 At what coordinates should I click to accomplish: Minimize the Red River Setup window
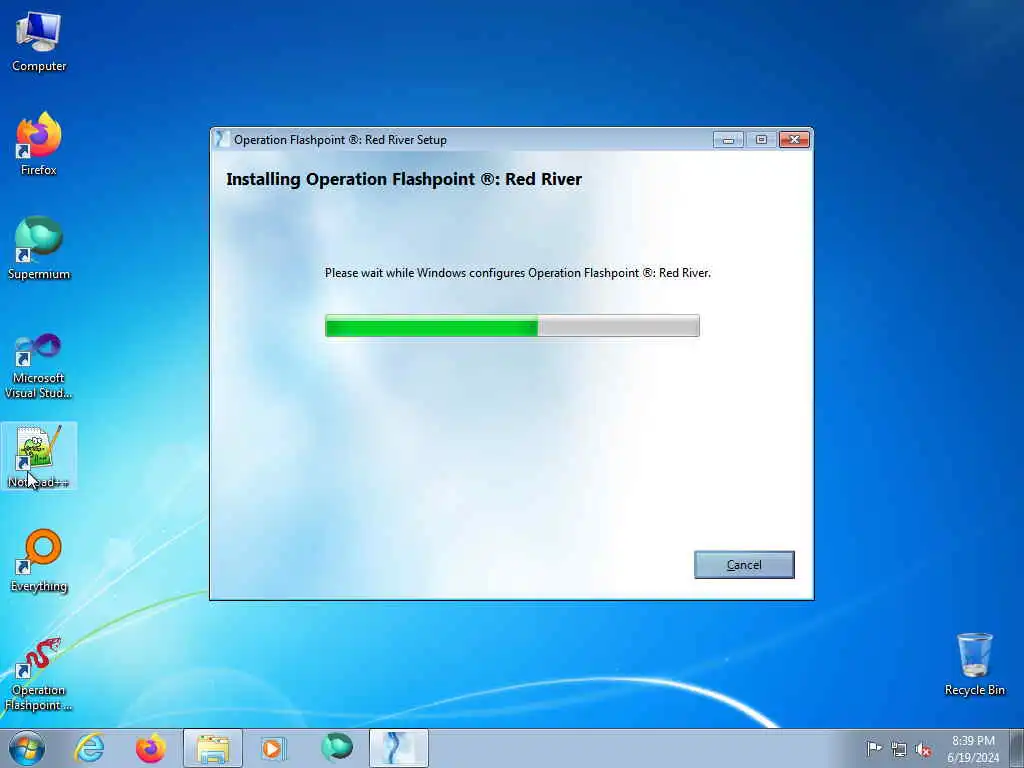point(728,140)
